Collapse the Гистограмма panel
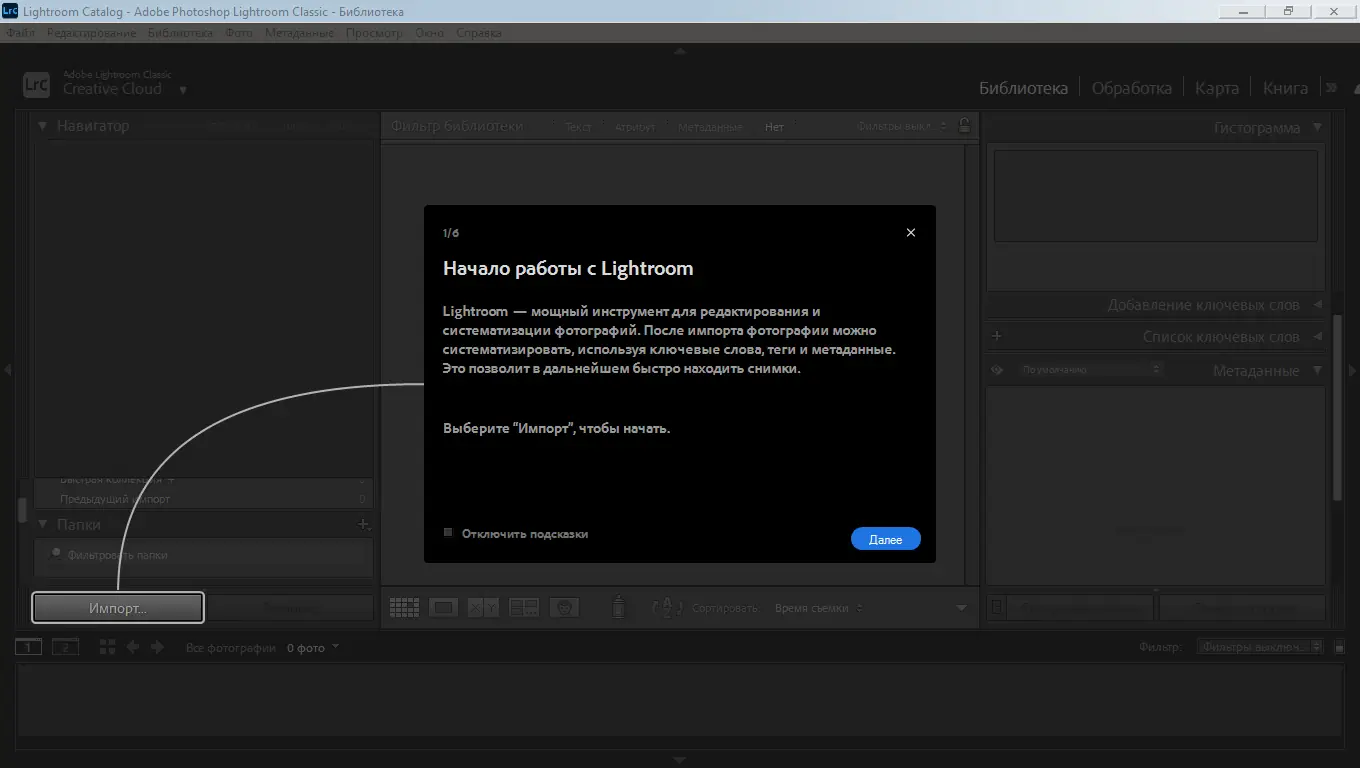 [1317, 128]
